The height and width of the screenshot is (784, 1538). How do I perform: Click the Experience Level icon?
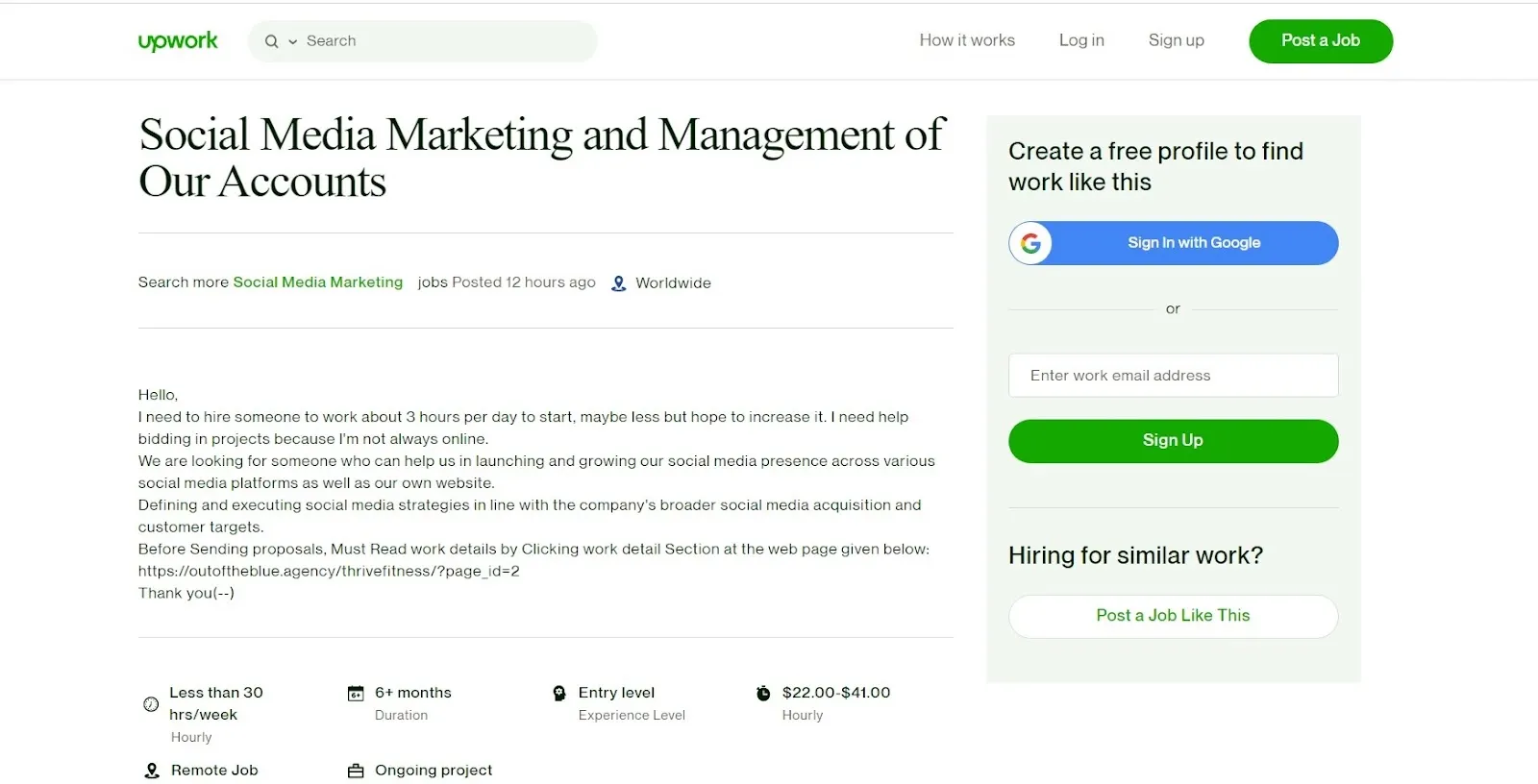(x=558, y=693)
